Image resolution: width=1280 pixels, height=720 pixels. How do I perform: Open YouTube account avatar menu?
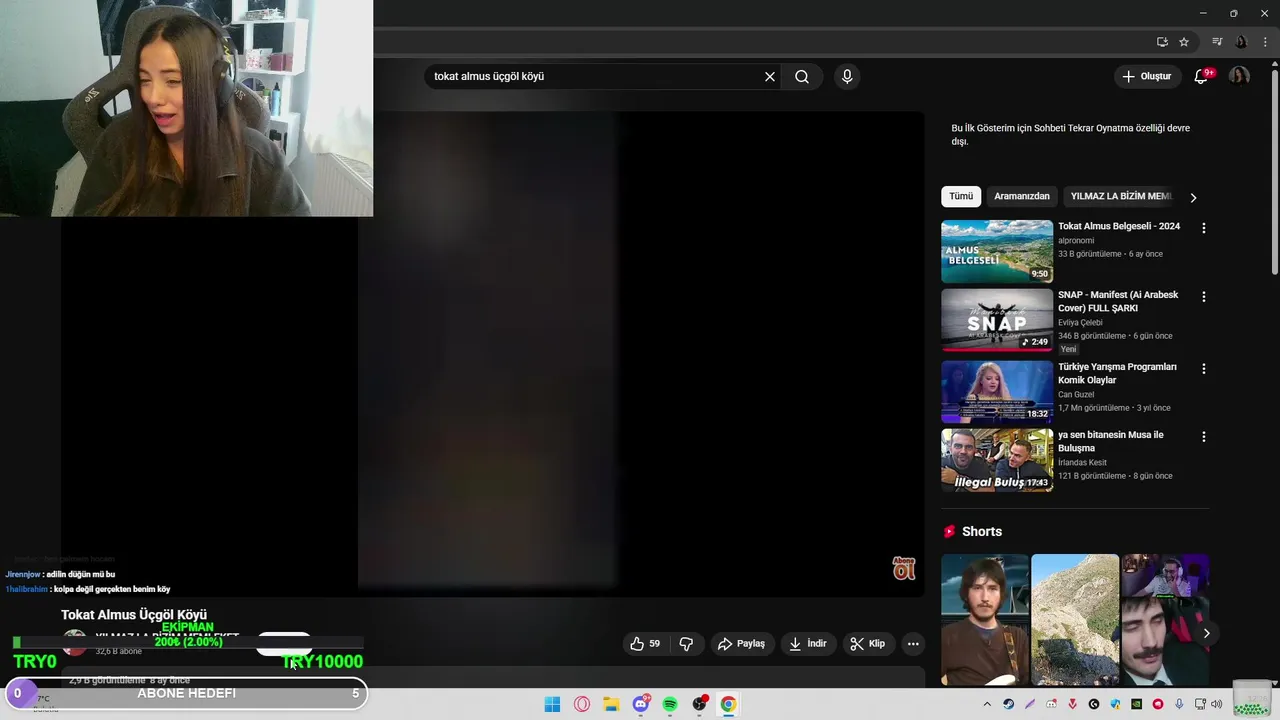click(1239, 77)
